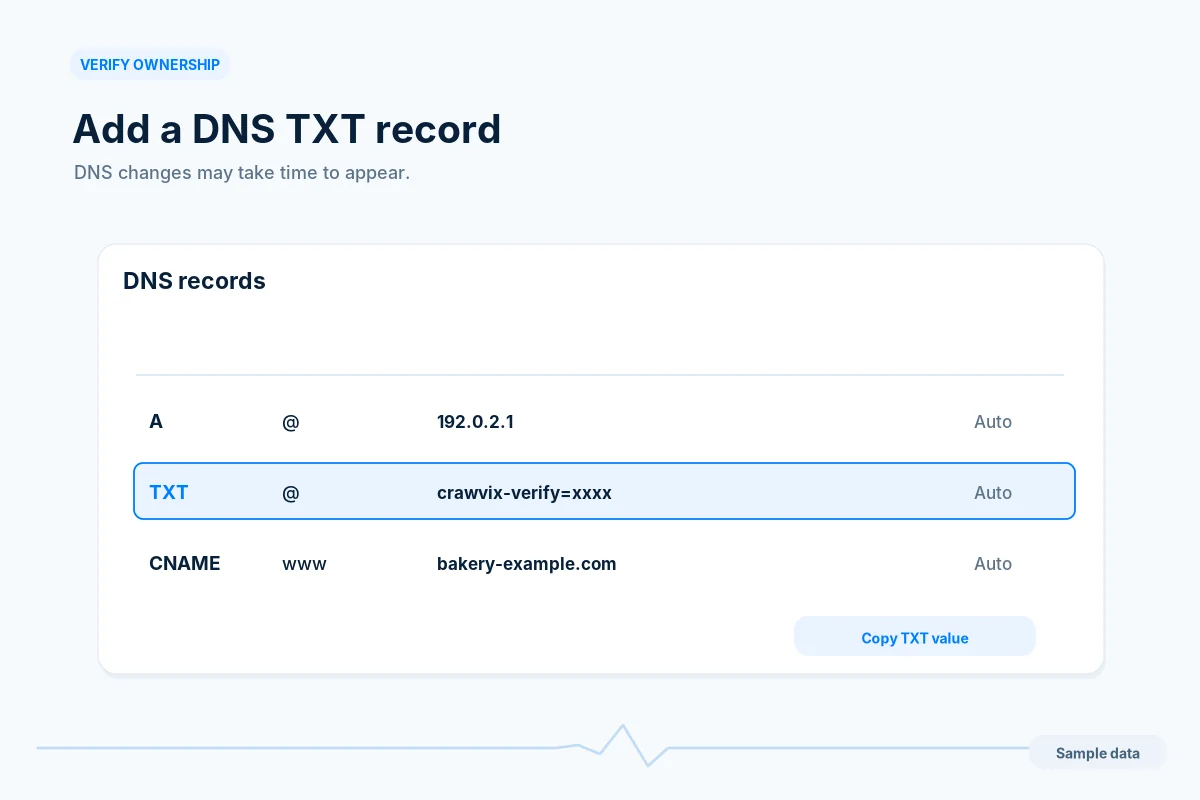Click the Verify Ownership badge

point(150,64)
